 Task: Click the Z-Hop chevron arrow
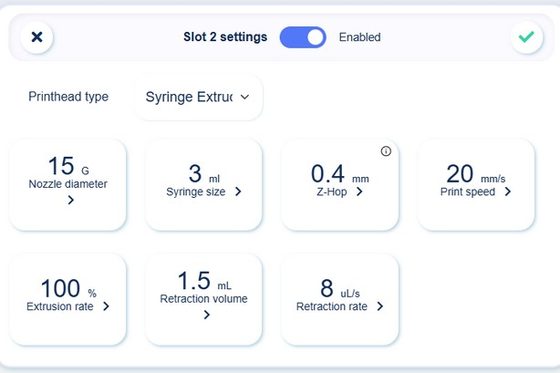pos(360,192)
